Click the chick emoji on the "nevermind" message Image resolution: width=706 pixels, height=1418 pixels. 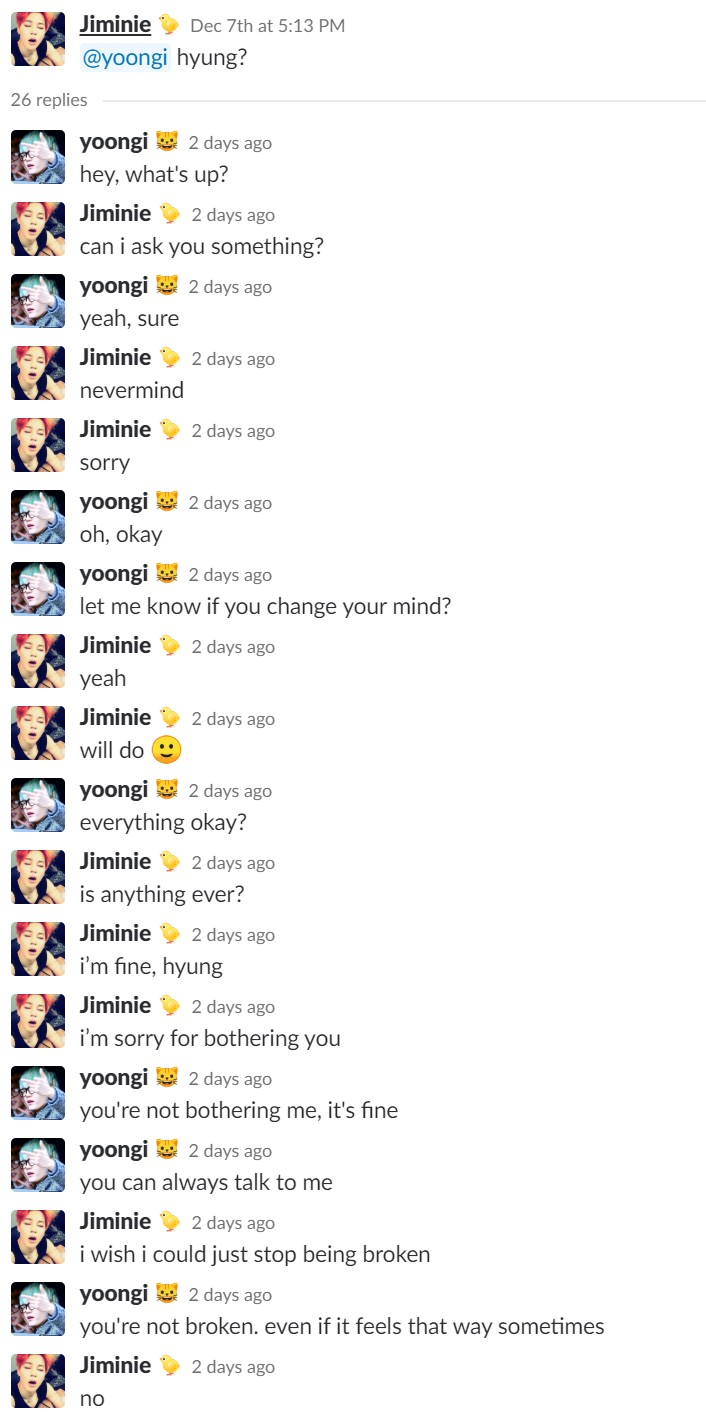[170, 358]
